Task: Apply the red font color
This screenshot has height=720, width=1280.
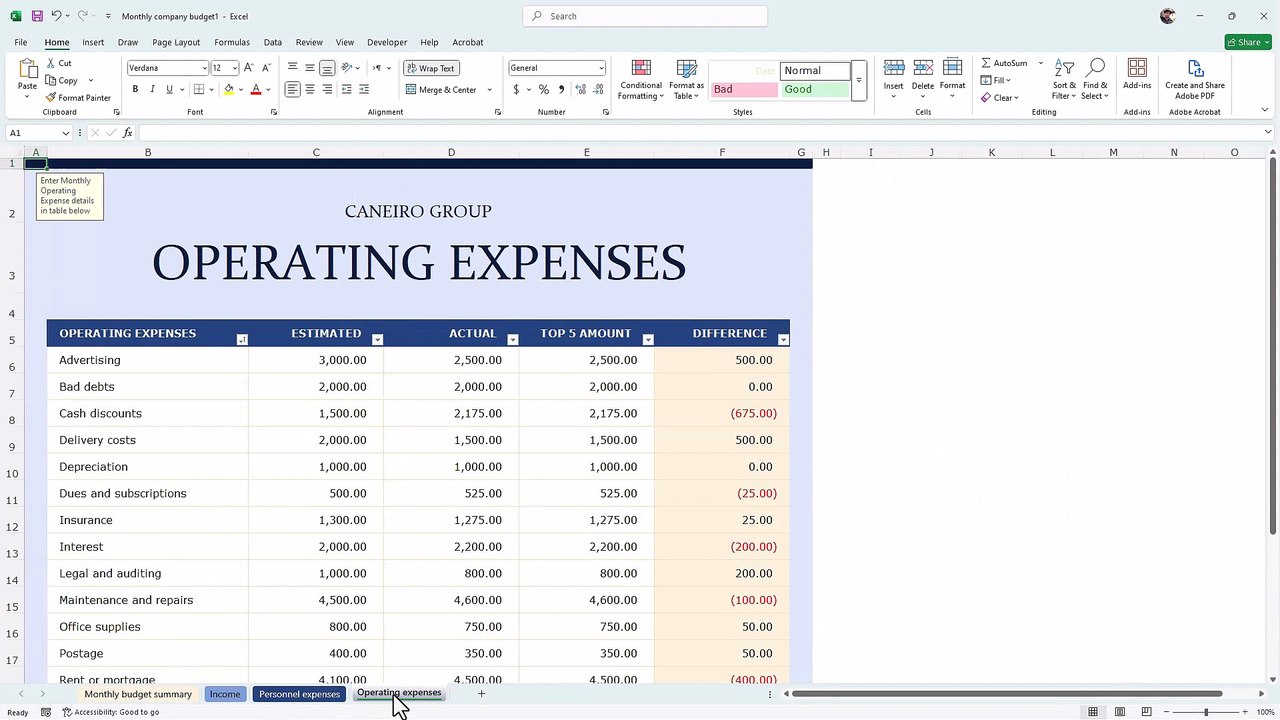Action: (256, 89)
